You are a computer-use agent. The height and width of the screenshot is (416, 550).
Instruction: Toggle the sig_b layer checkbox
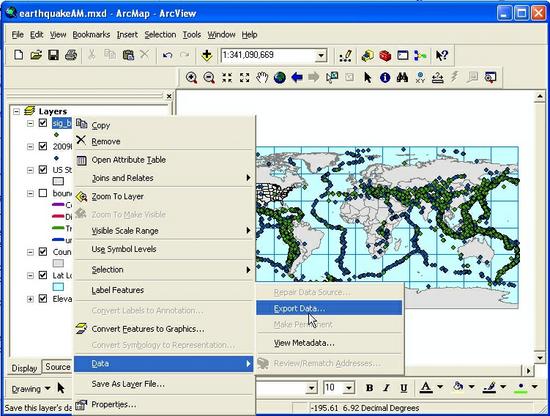pos(43,123)
